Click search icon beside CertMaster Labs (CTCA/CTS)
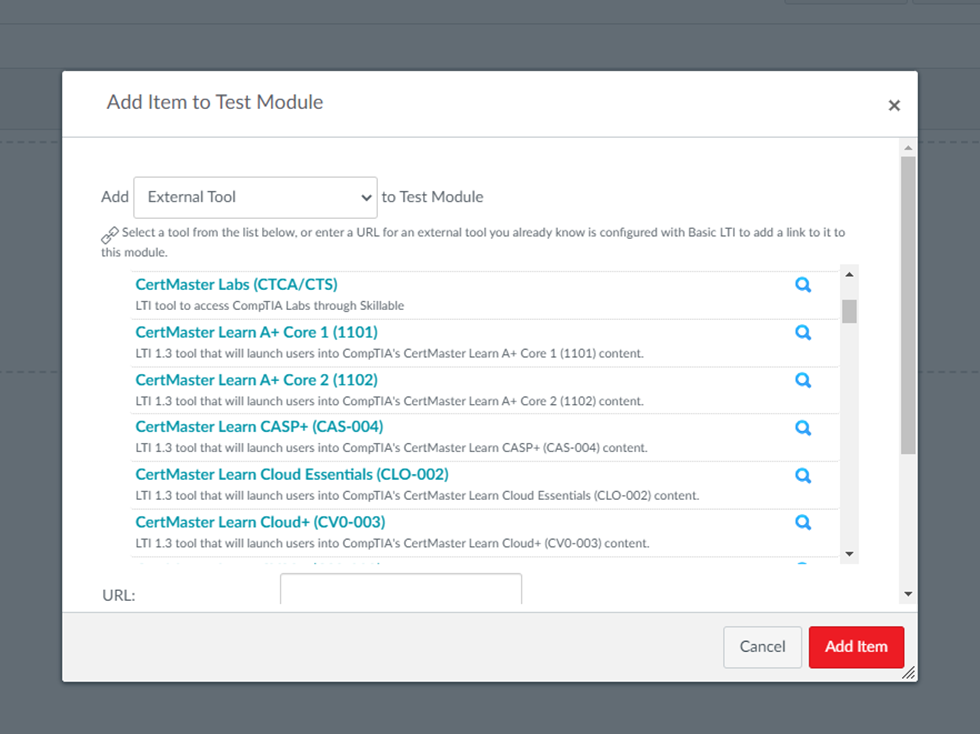 [802, 285]
